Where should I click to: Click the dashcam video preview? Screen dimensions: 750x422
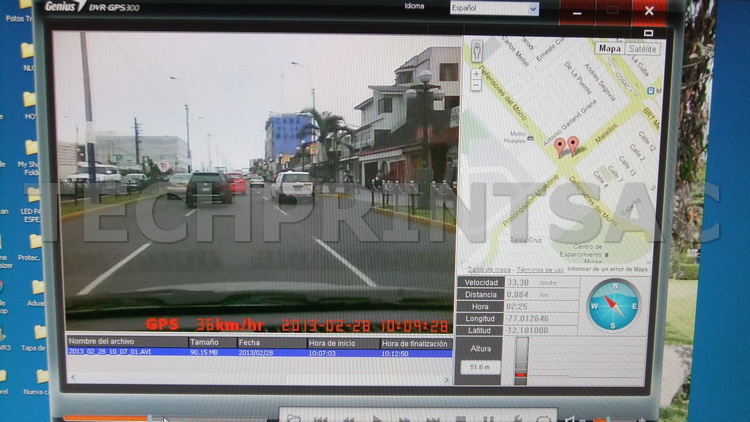point(258,182)
